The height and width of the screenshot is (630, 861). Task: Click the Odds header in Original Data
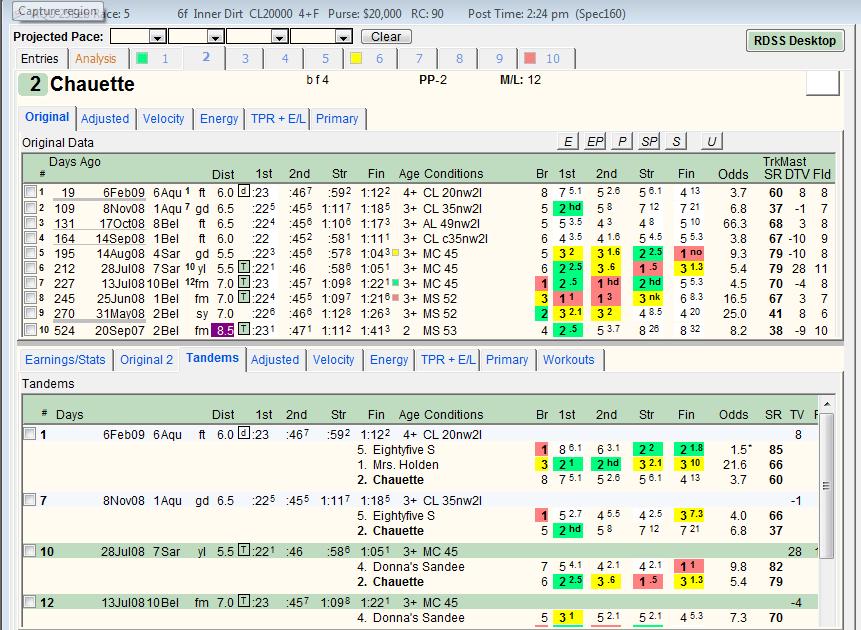[733, 174]
